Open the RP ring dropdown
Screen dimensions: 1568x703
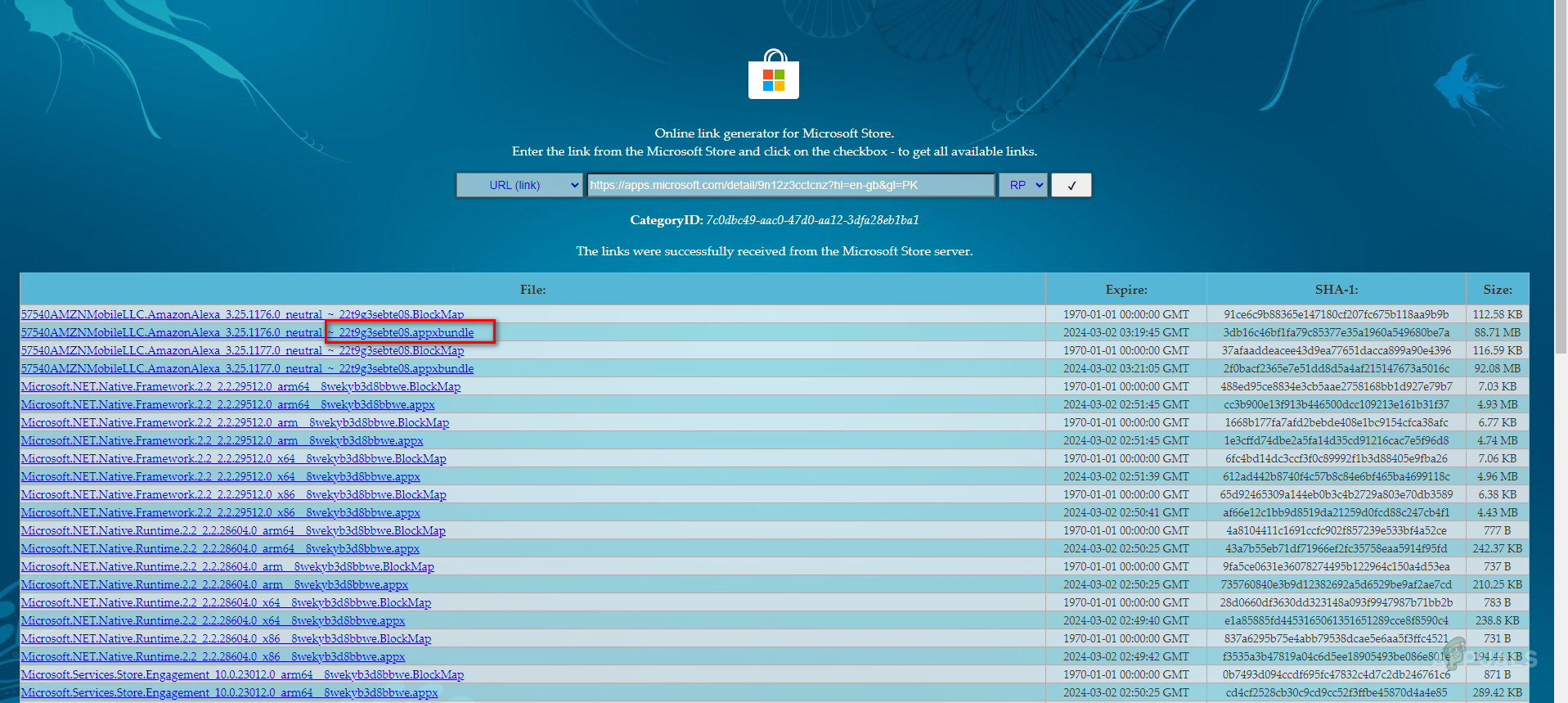[1023, 185]
